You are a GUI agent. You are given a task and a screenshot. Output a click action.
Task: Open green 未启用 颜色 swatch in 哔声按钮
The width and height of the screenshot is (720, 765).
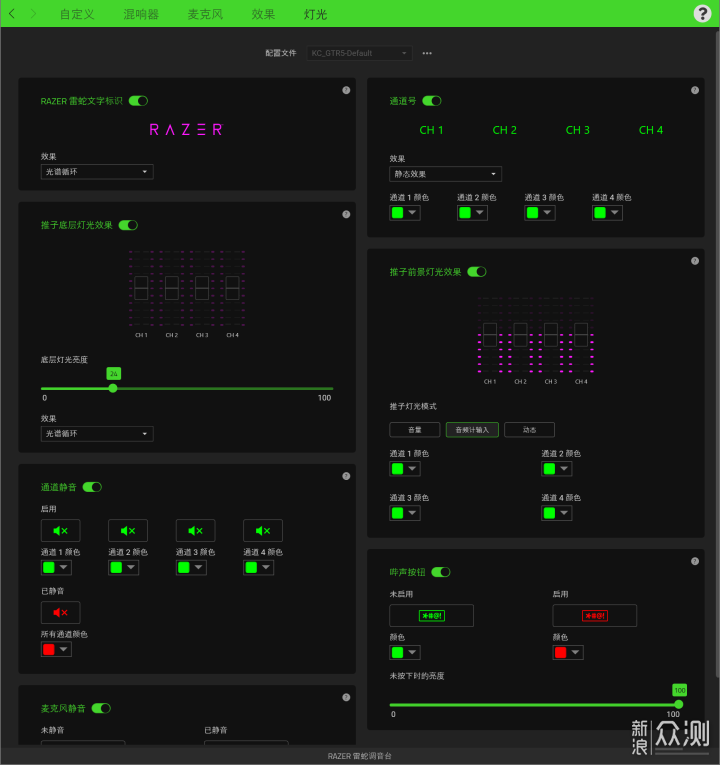pos(405,652)
